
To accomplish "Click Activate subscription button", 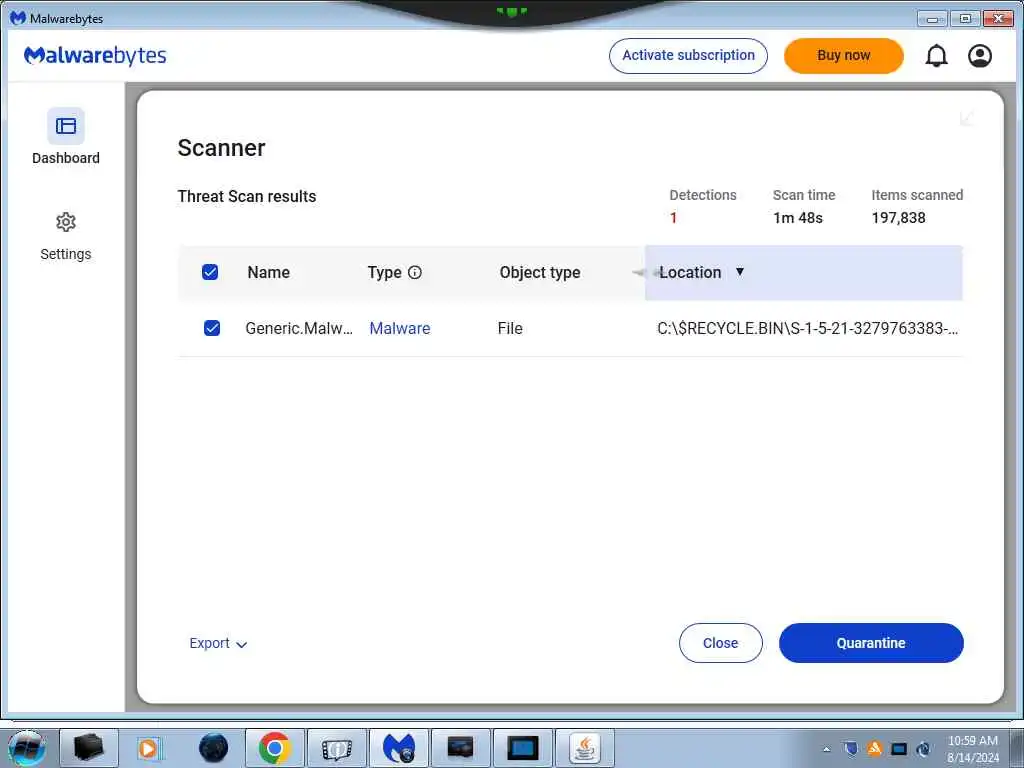I will [x=688, y=56].
